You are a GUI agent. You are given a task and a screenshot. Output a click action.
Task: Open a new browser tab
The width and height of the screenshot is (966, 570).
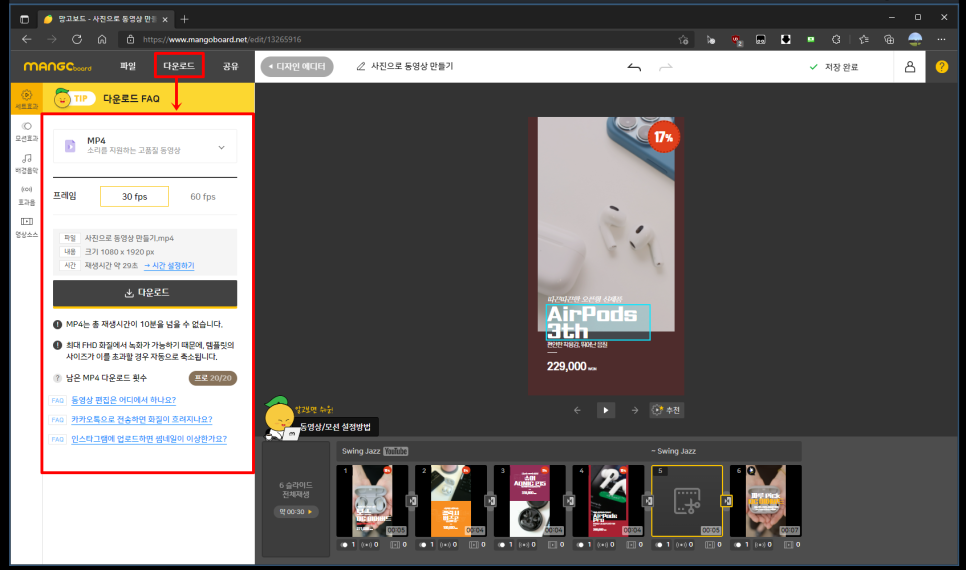[184, 19]
